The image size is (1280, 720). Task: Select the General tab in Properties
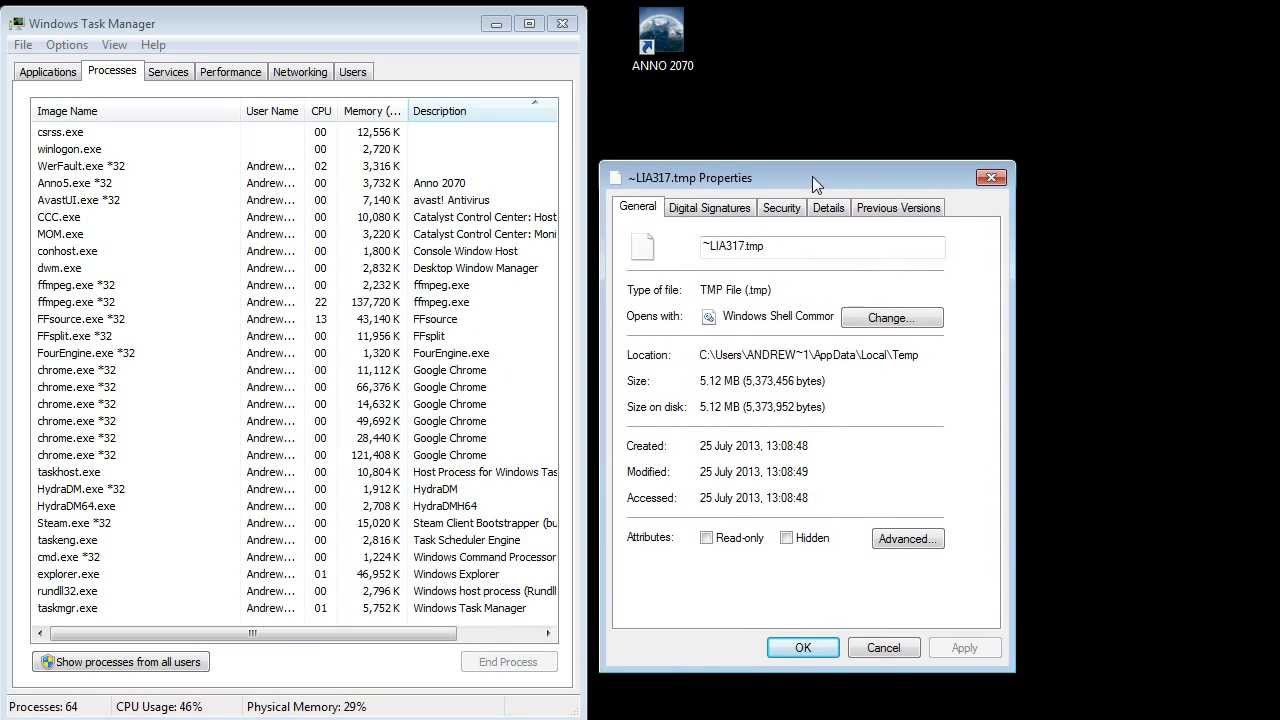pos(637,206)
